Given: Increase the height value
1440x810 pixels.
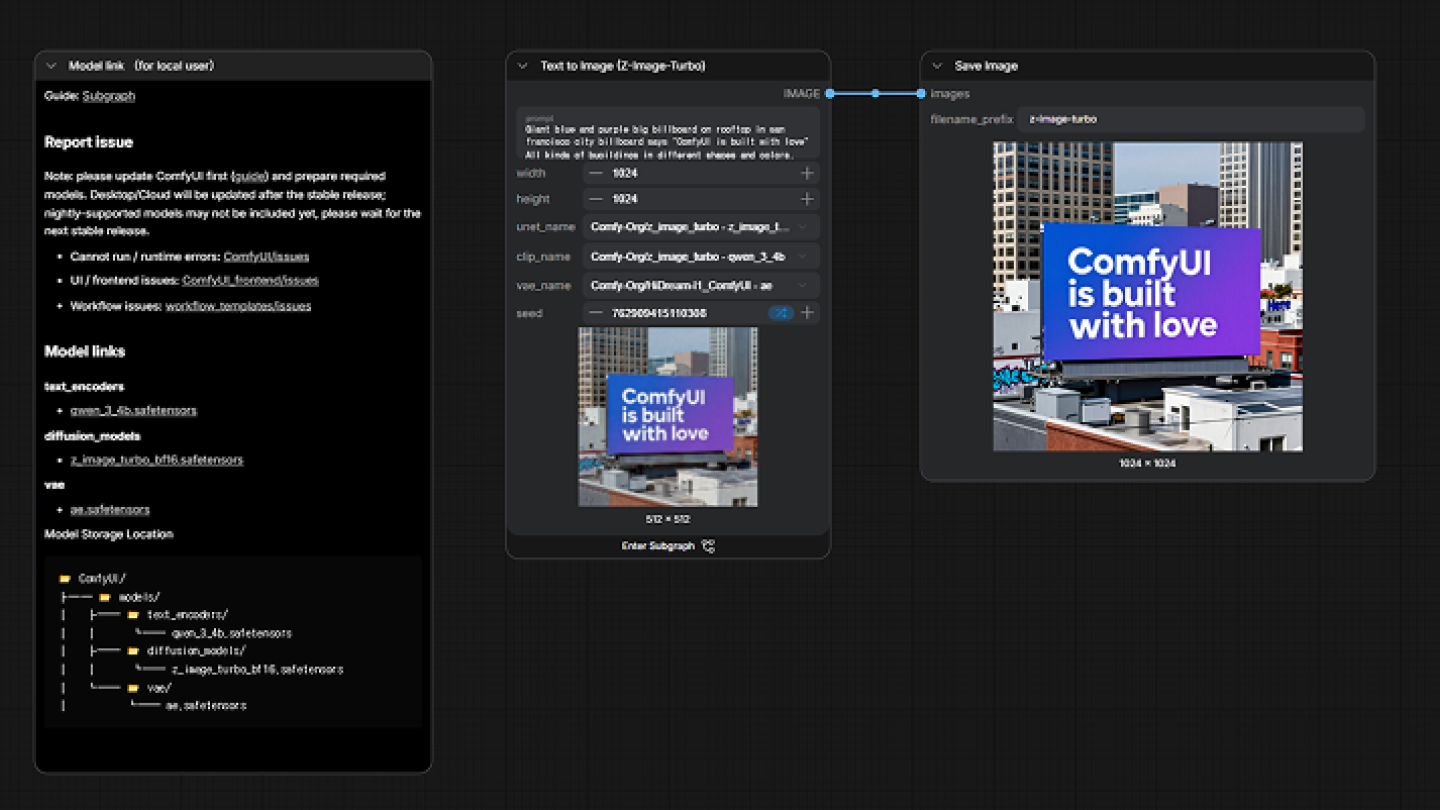Looking at the screenshot, I should click(x=807, y=199).
